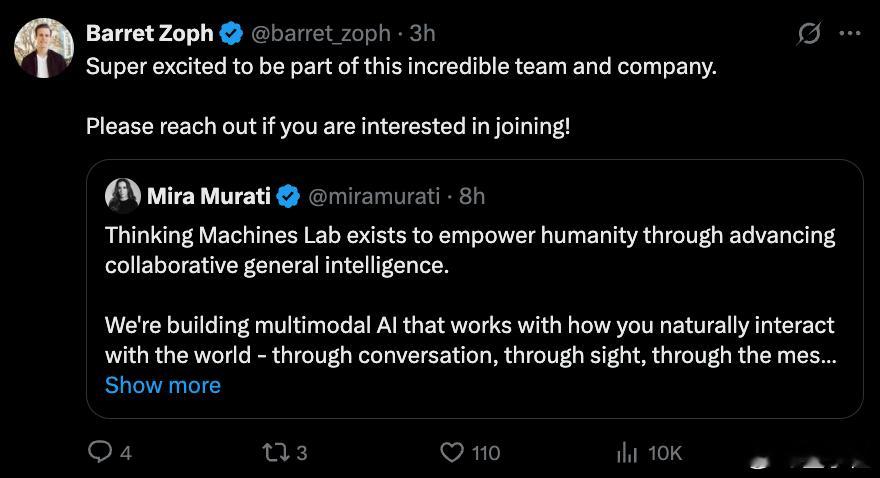880x478 pixels.
Task: Like the tweet with heart icon
Action: (452, 452)
